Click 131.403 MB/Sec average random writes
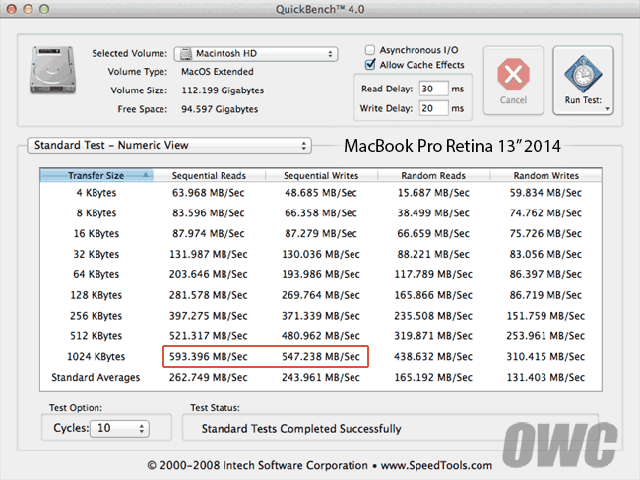 [546, 378]
